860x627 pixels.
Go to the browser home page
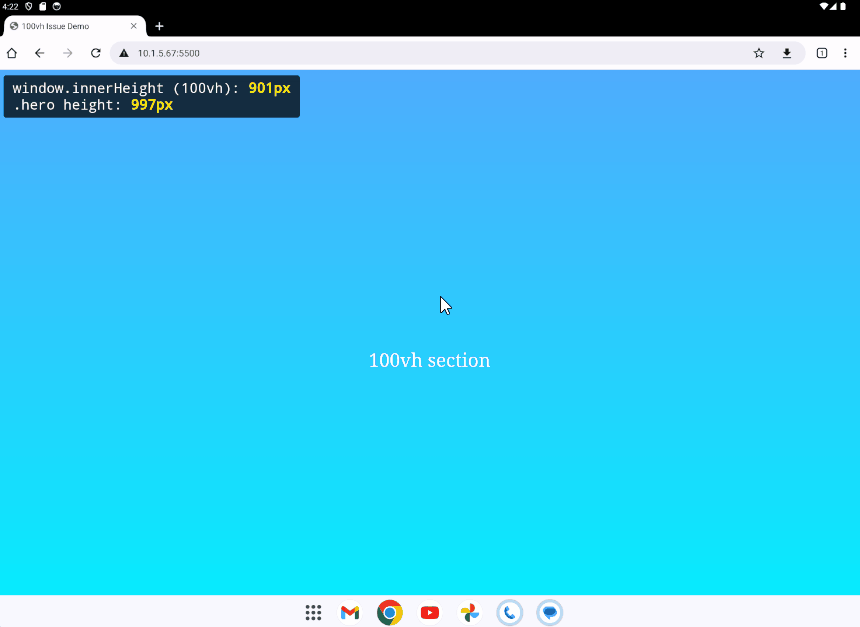pos(12,53)
